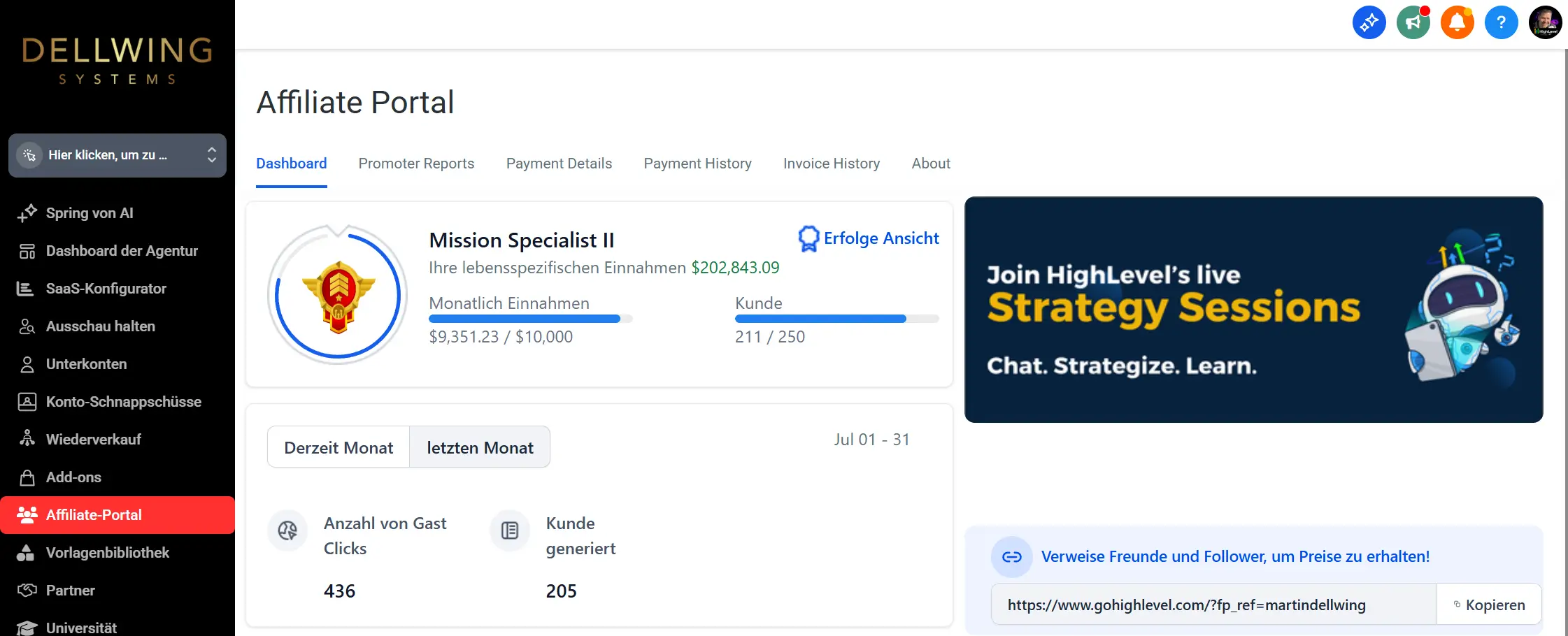
Task: Click the Mission Specialist rank badge
Action: coord(338,296)
